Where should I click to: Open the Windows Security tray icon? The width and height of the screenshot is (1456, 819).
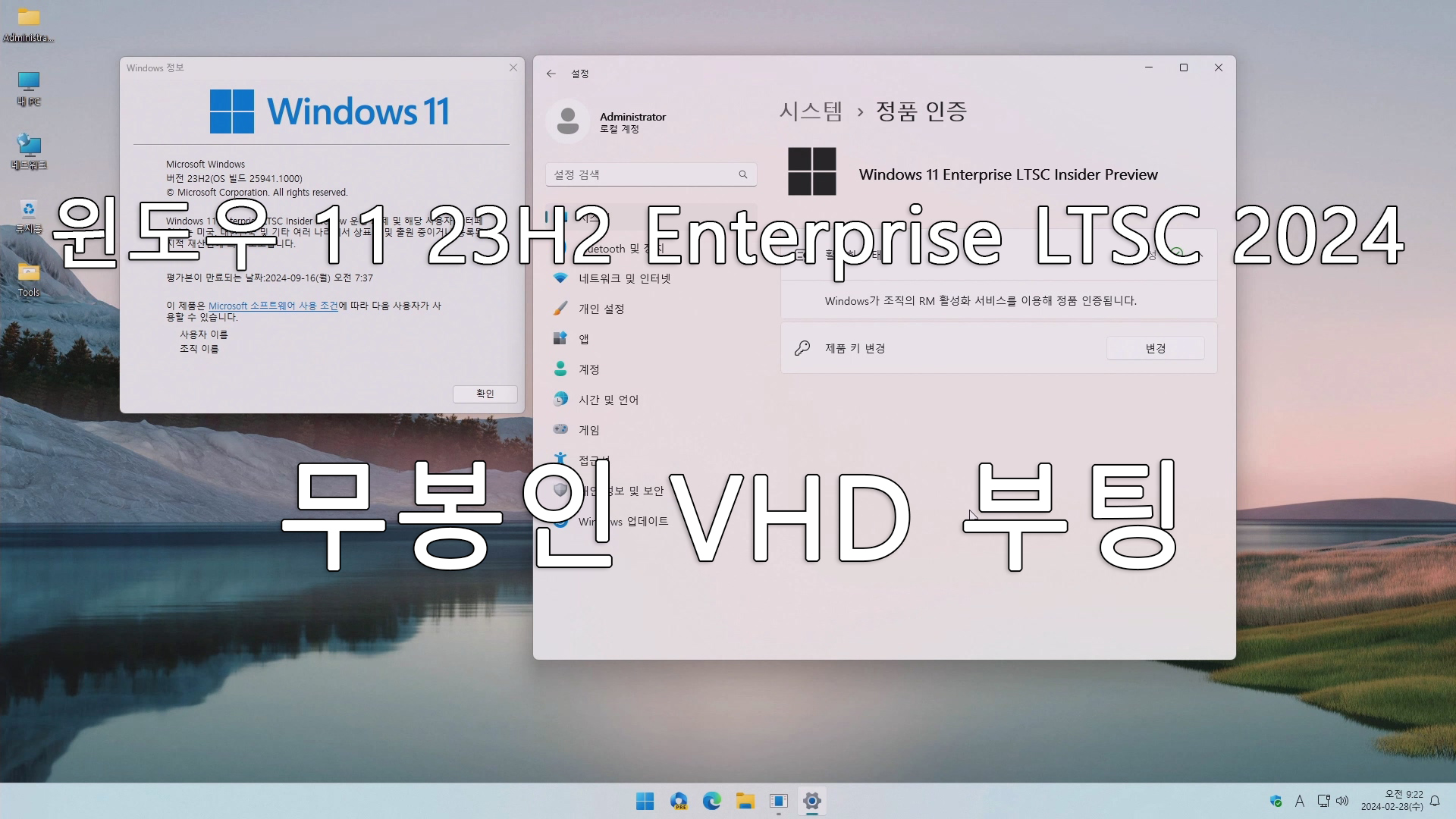(1276, 801)
